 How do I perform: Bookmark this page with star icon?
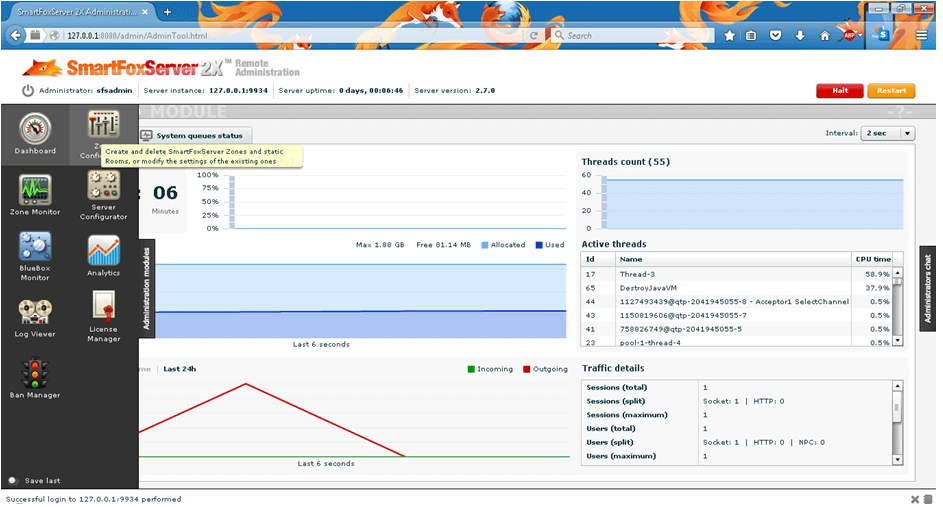(730, 35)
